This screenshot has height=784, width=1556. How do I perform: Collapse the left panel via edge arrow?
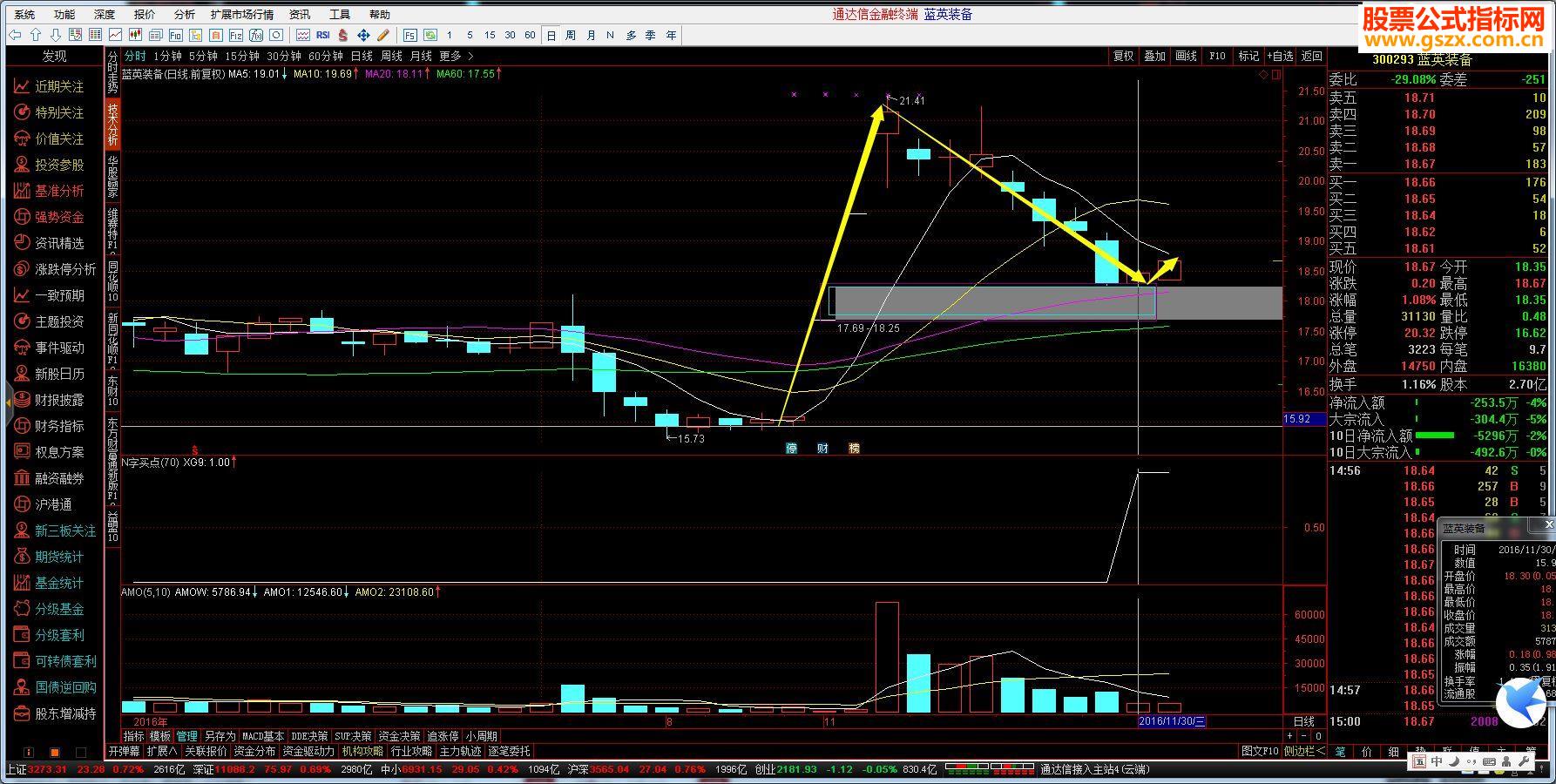coord(9,402)
